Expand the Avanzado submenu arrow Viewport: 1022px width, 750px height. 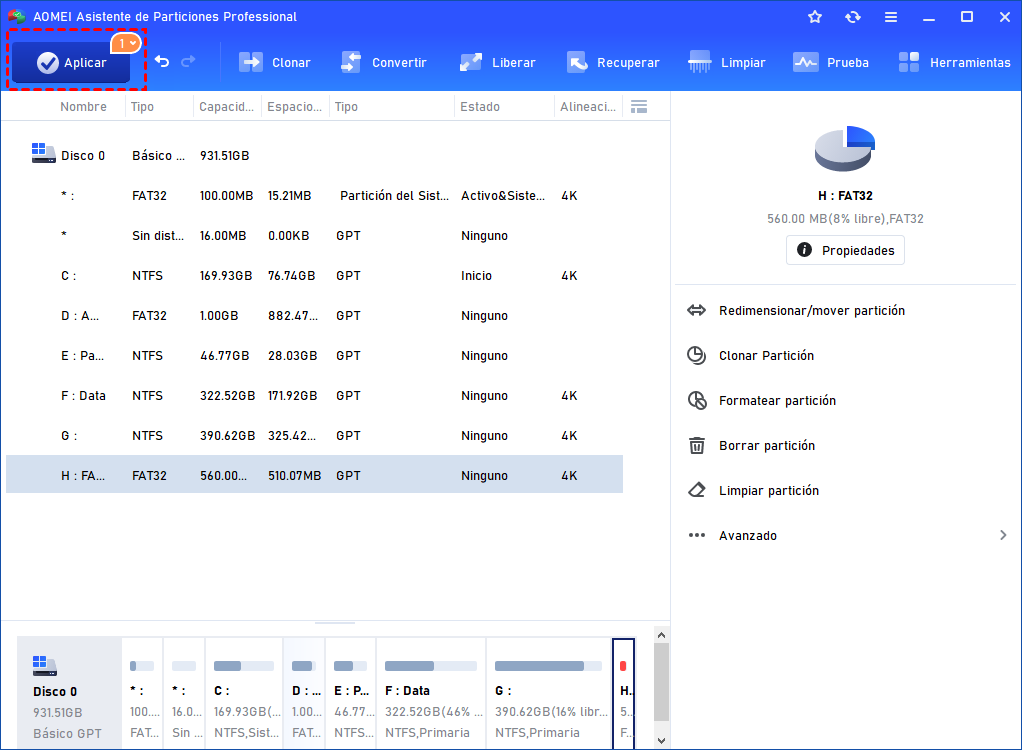pyautogui.click(x=1003, y=536)
